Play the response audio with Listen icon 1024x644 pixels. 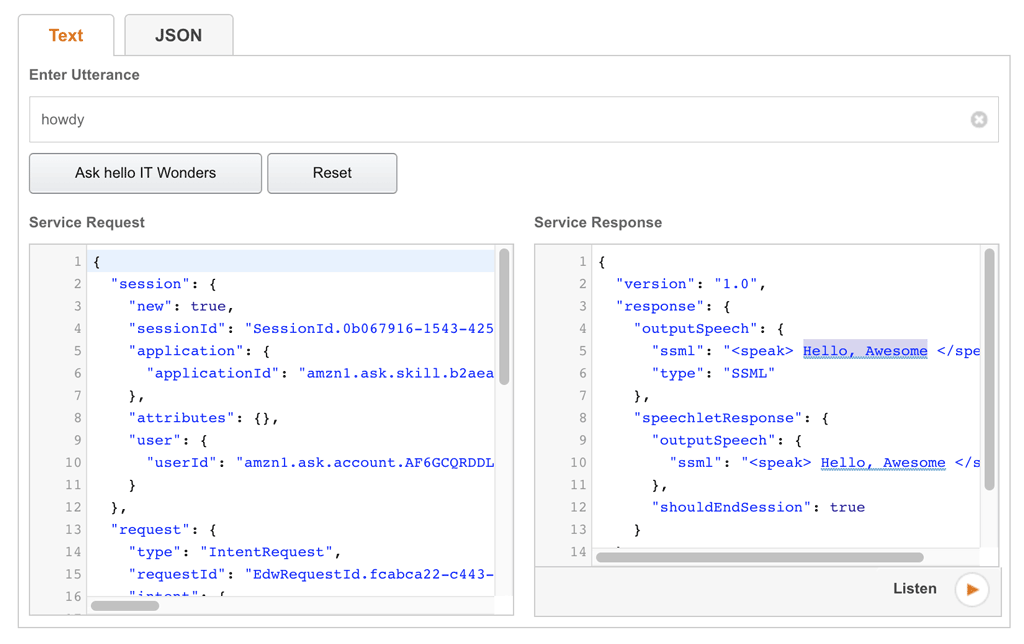[971, 590]
